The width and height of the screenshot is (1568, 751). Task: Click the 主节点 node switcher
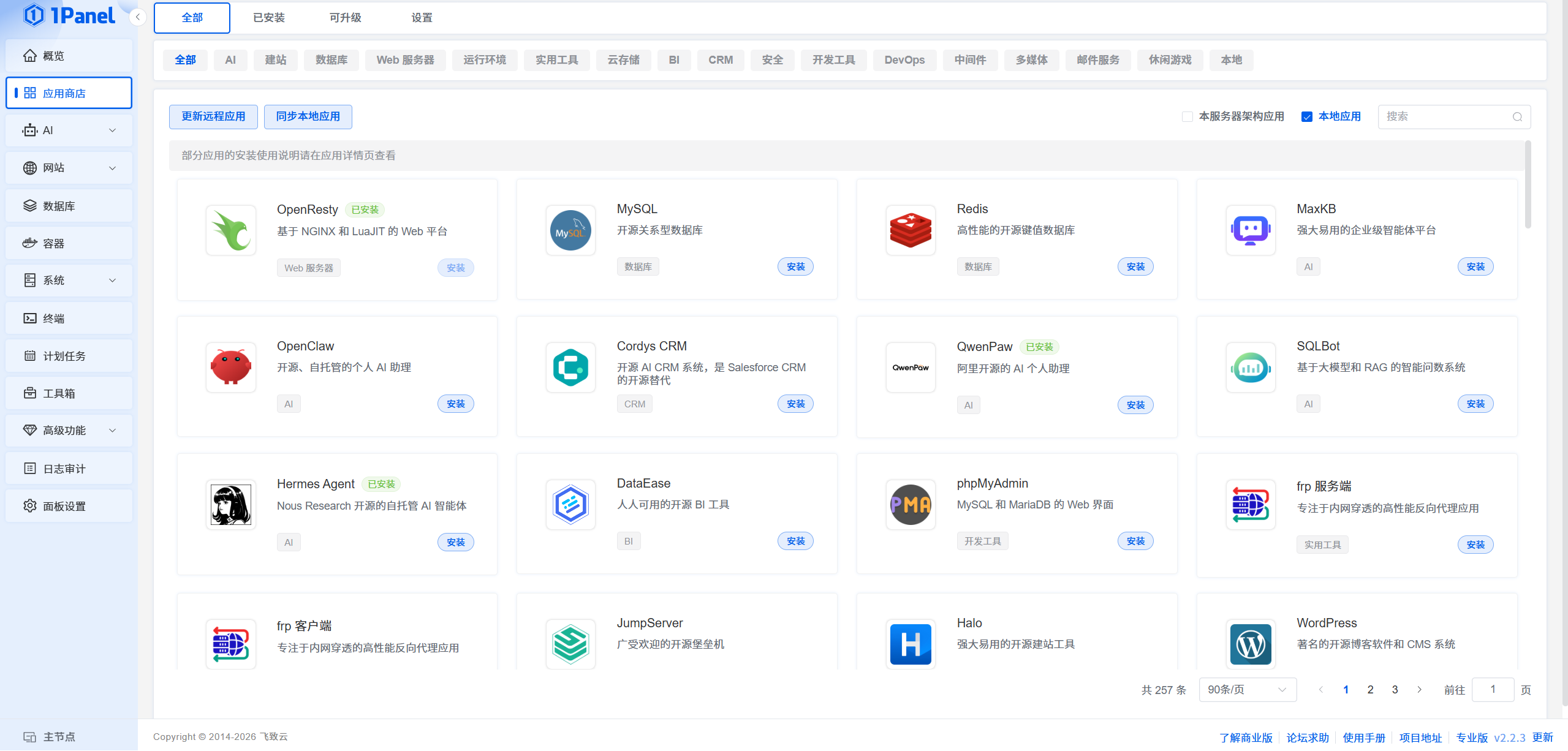49,737
